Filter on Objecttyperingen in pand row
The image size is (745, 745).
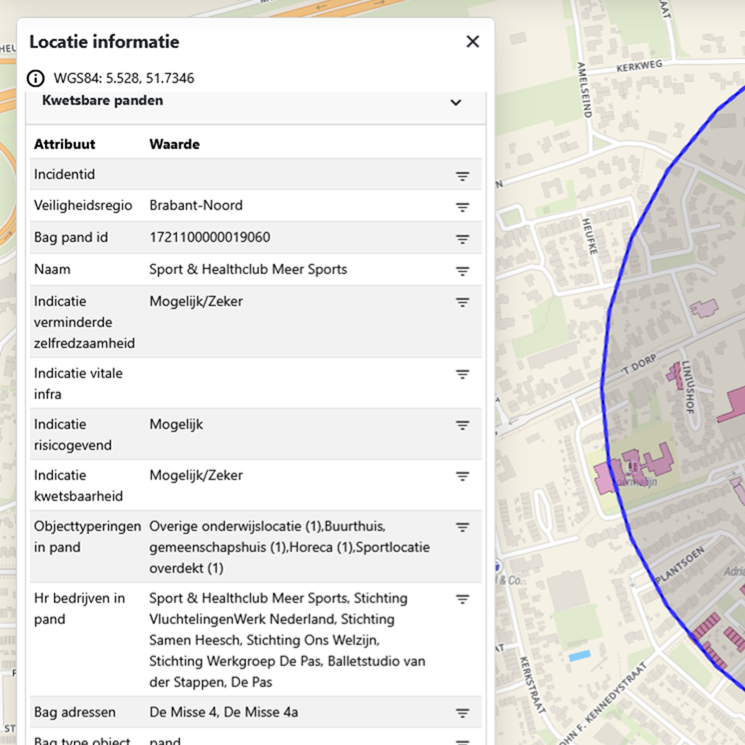(x=462, y=527)
